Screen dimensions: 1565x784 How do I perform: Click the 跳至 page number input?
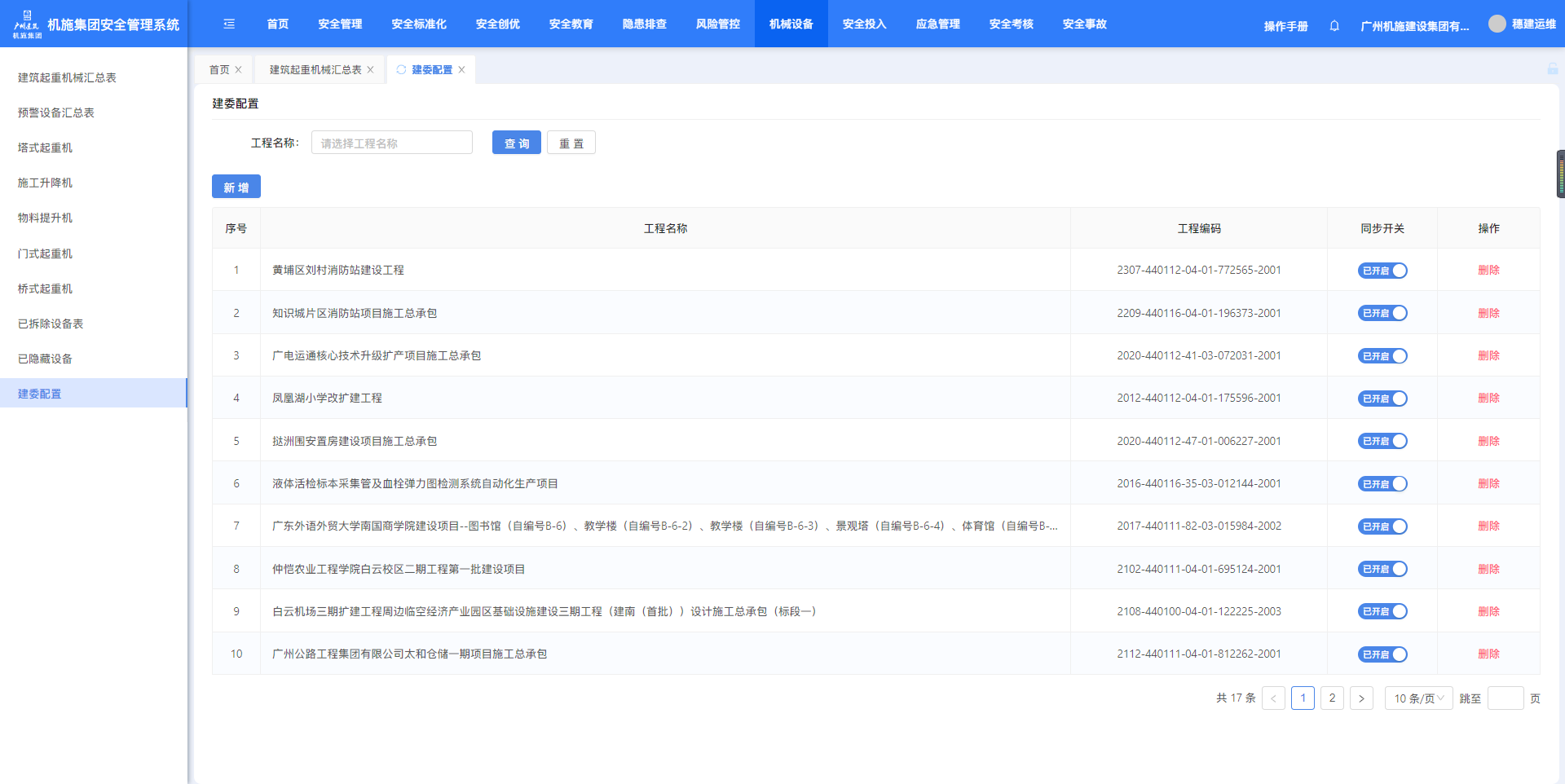(1505, 698)
